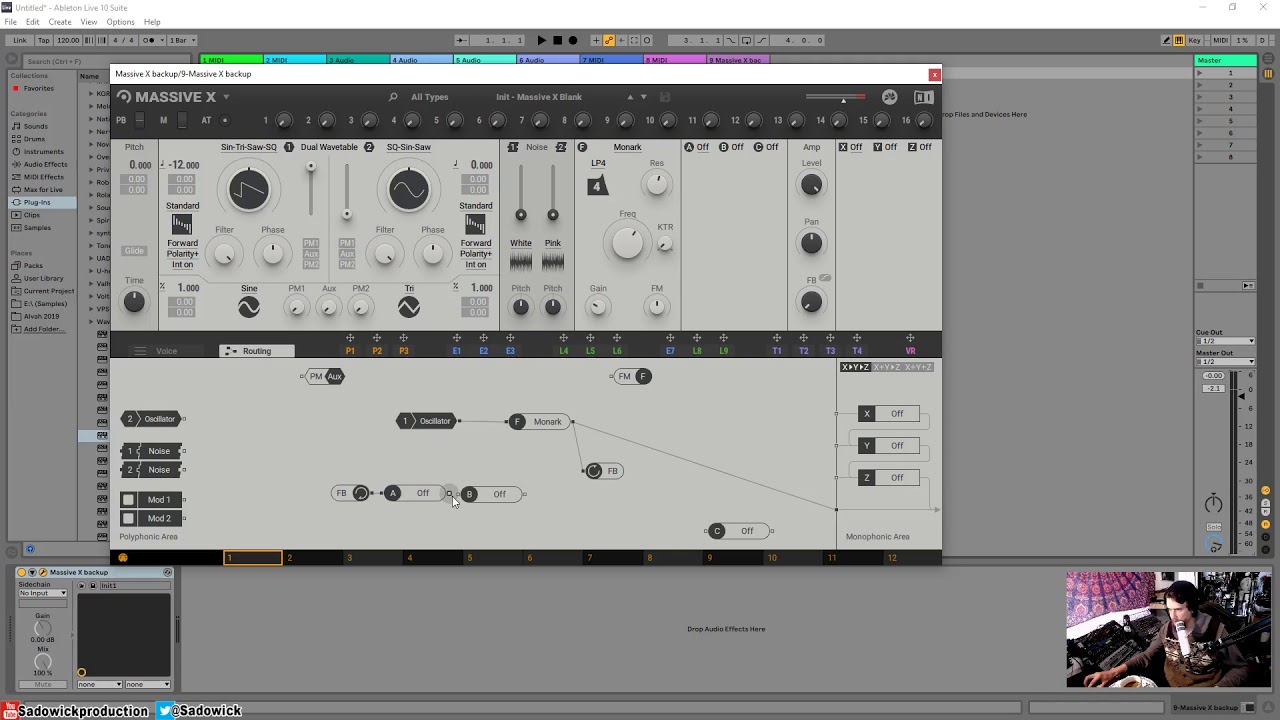The height and width of the screenshot is (720, 1280).
Task: Click Ableton Record button
Action: pyautogui.click(x=572, y=40)
